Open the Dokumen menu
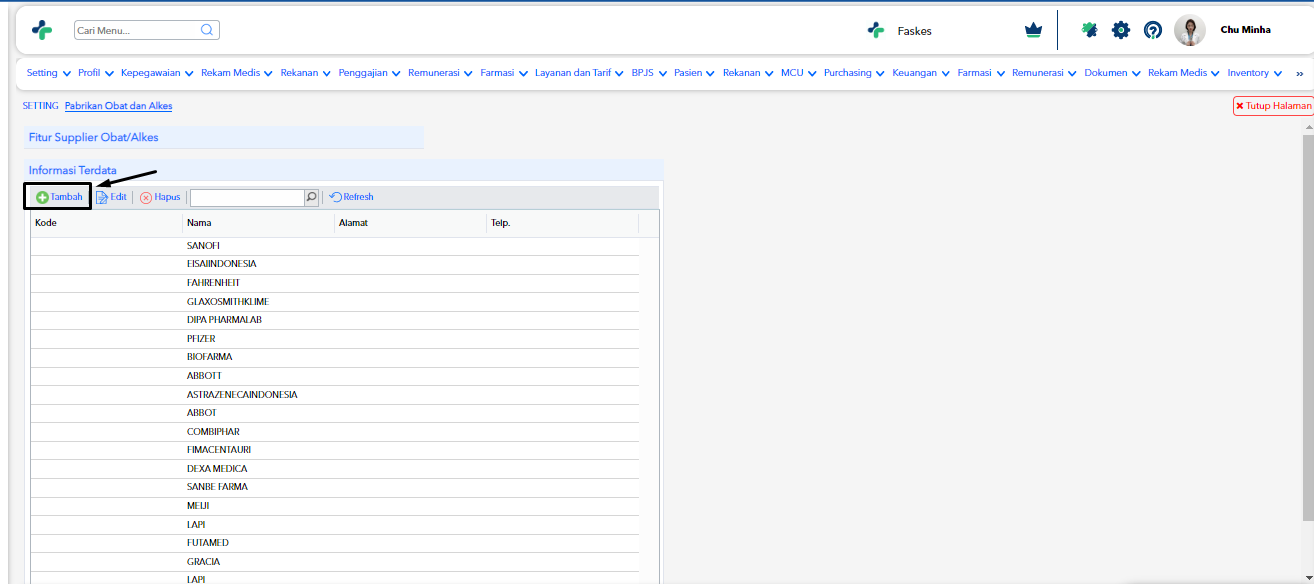 point(1113,73)
